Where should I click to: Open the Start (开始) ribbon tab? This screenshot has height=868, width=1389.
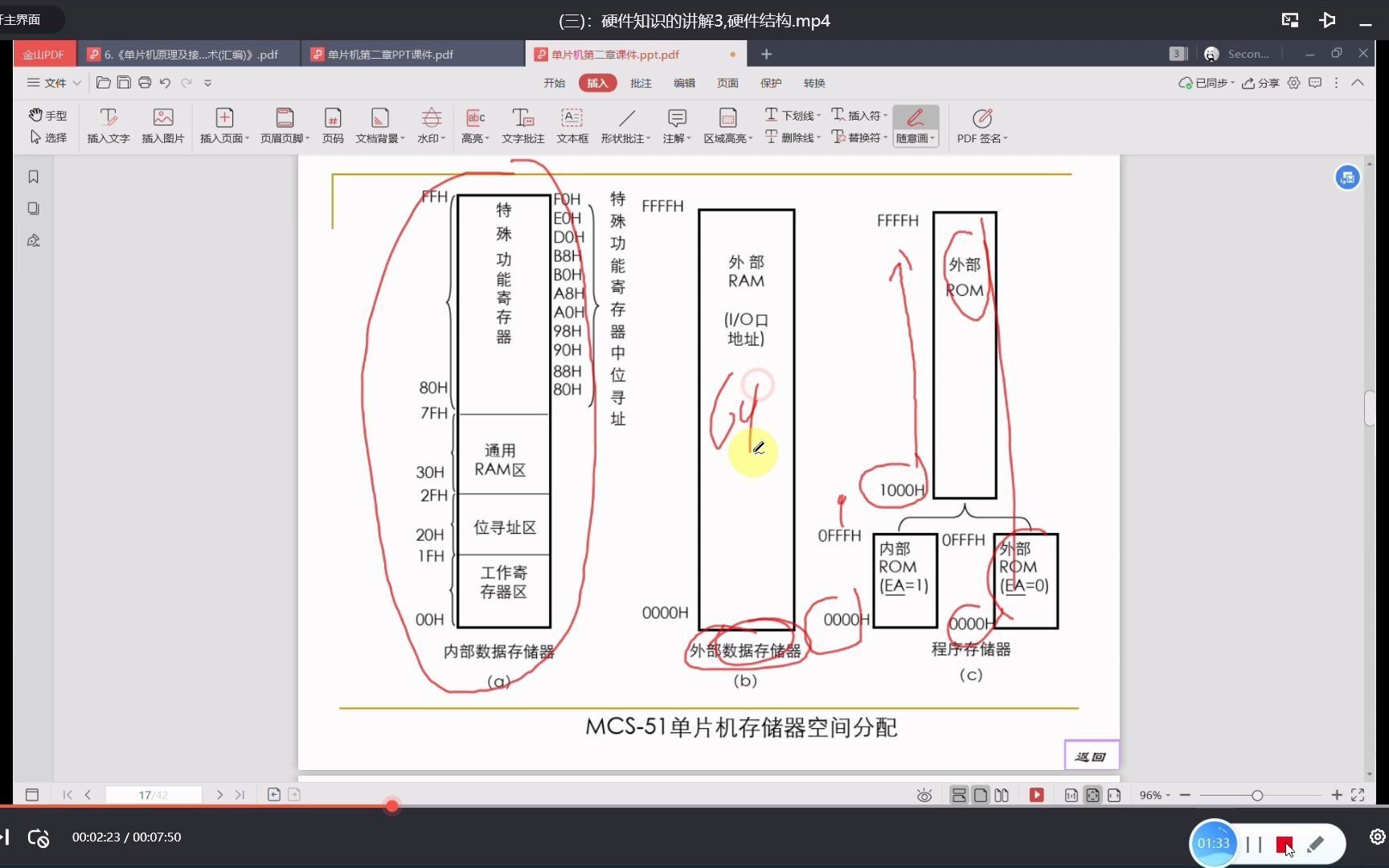554,83
